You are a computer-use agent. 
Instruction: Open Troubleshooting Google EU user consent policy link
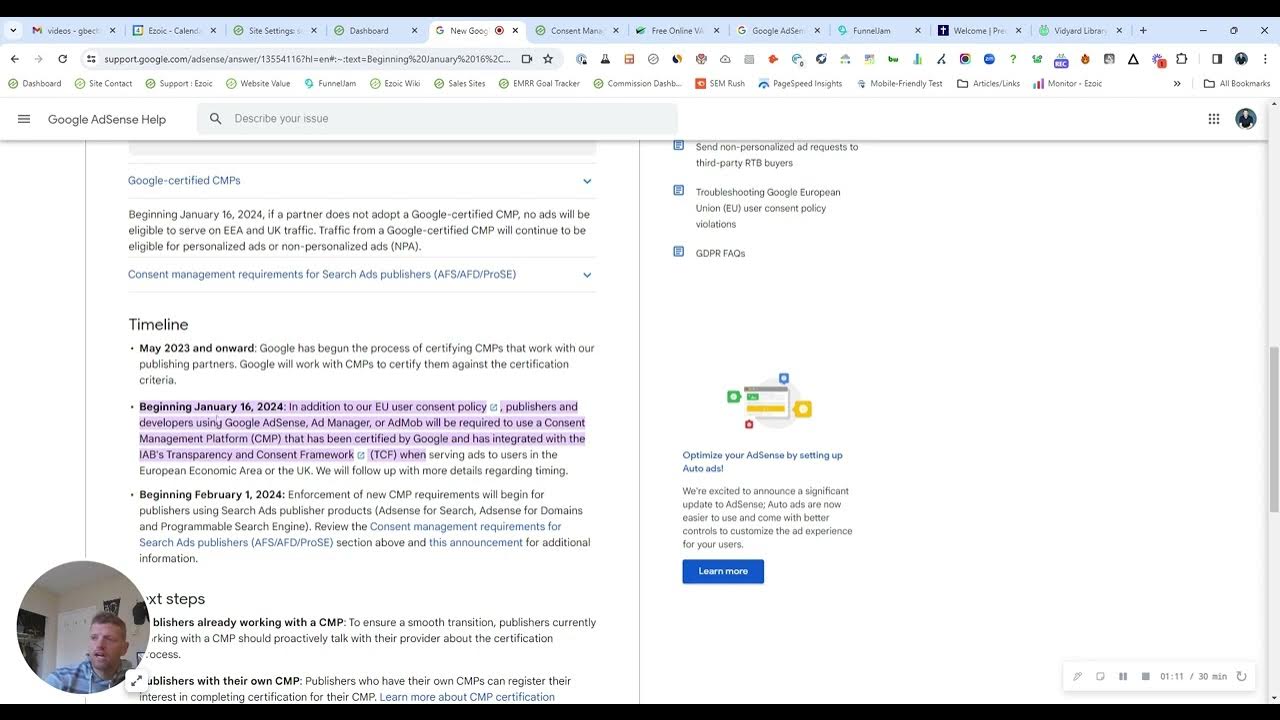coord(768,208)
